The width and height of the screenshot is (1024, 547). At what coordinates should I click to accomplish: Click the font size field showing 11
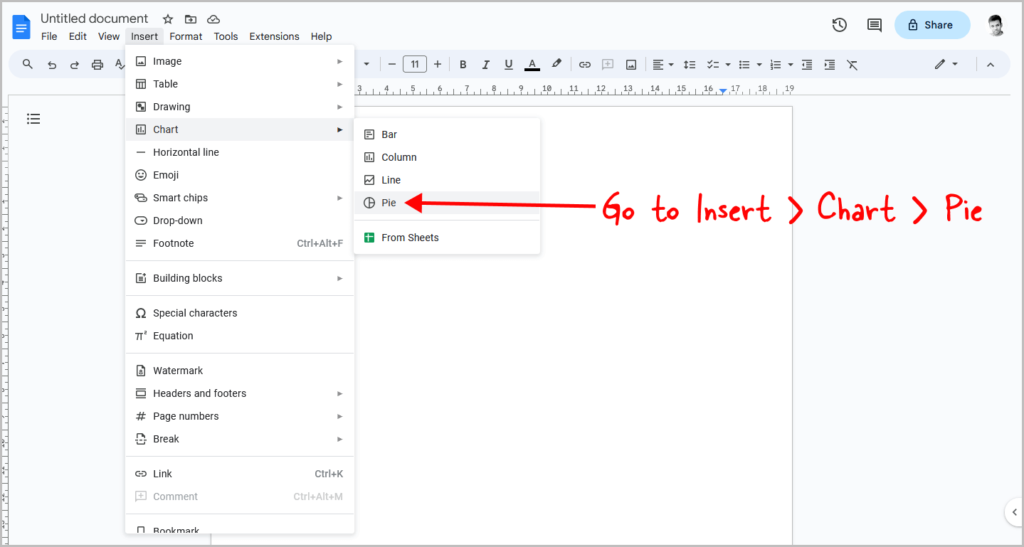pyautogui.click(x=415, y=64)
